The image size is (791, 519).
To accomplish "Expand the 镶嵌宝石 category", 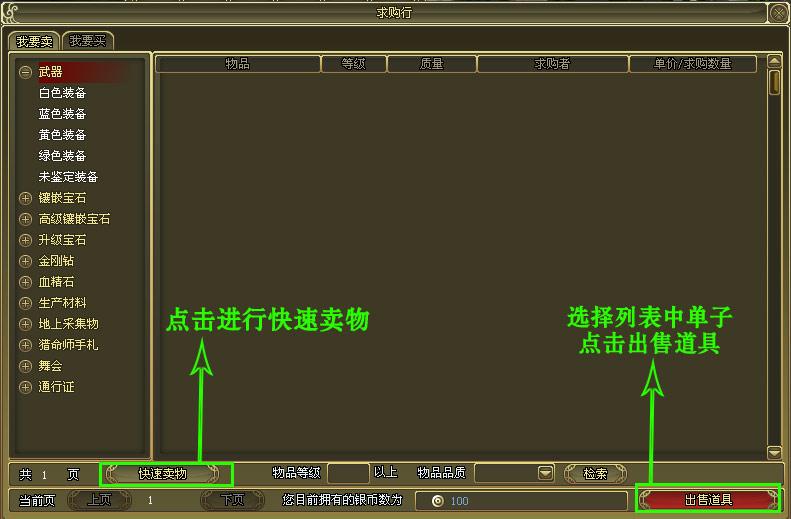I will pyautogui.click(x=25, y=198).
